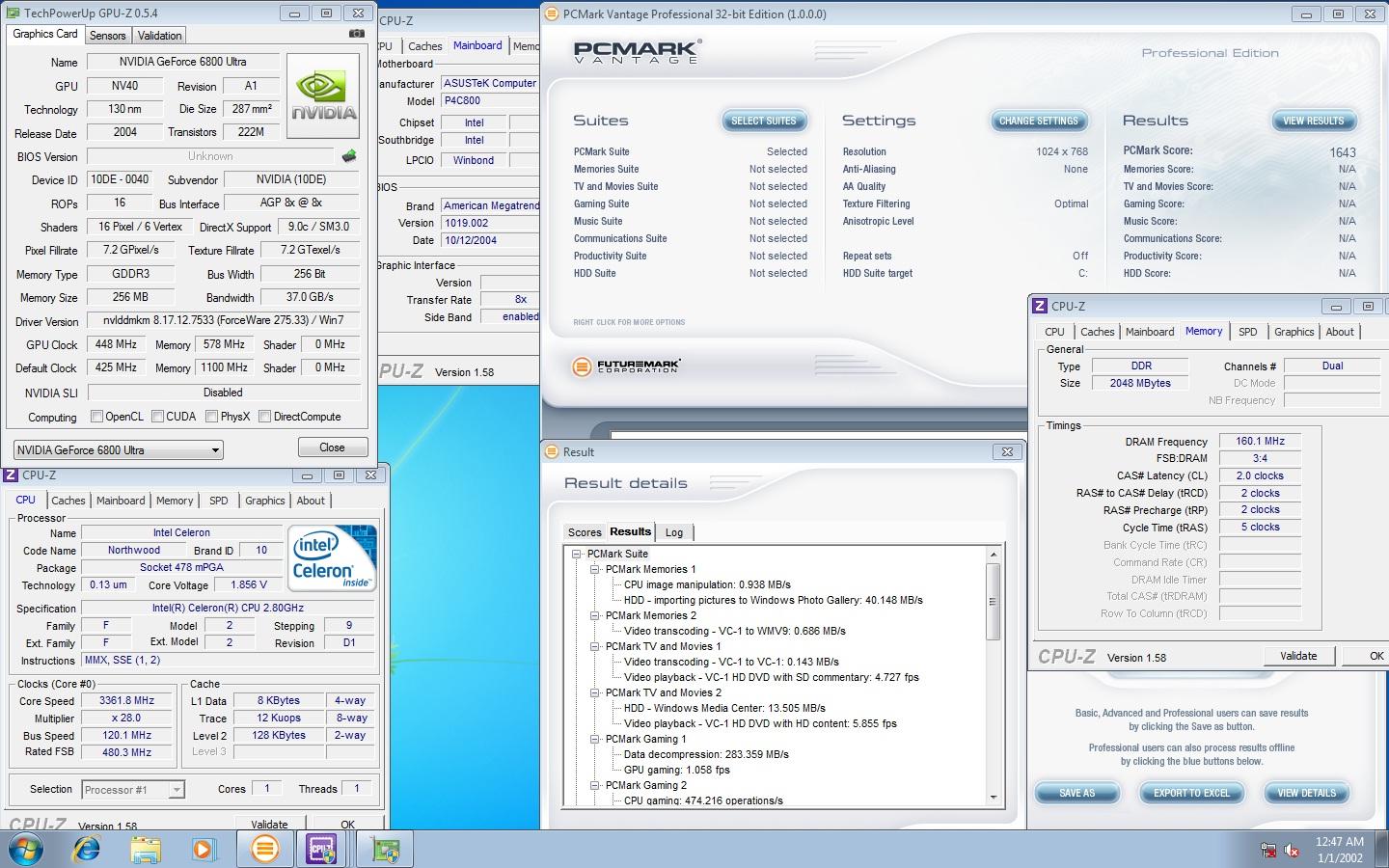Collapse PCMark TV and Movies 2 node
The image size is (1389, 868).
tap(595, 692)
